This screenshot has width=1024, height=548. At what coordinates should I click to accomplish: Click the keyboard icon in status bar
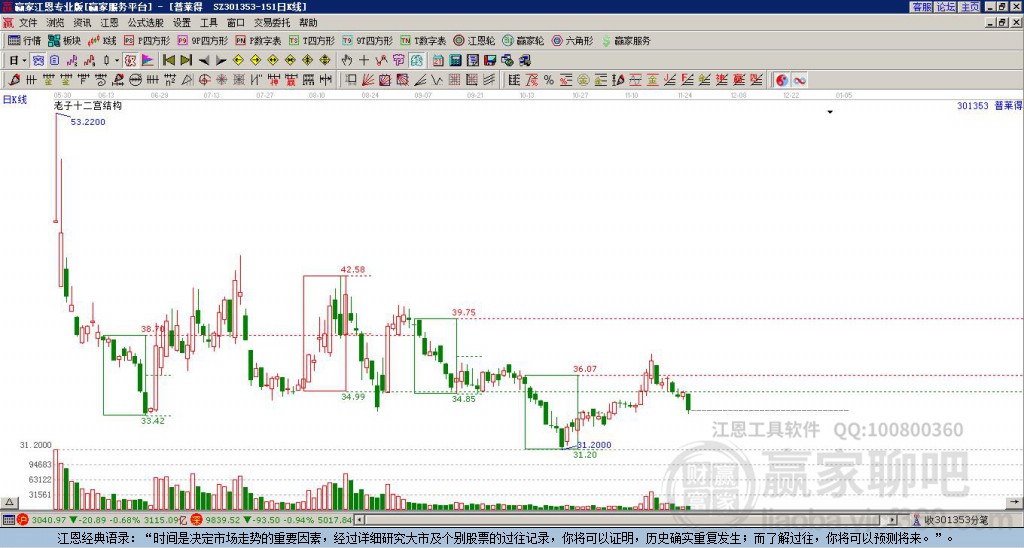click(x=8, y=521)
